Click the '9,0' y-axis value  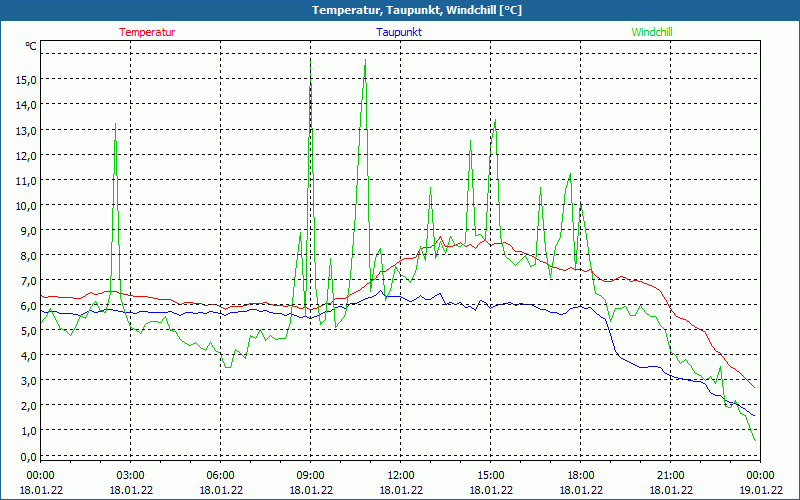click(x=29, y=231)
